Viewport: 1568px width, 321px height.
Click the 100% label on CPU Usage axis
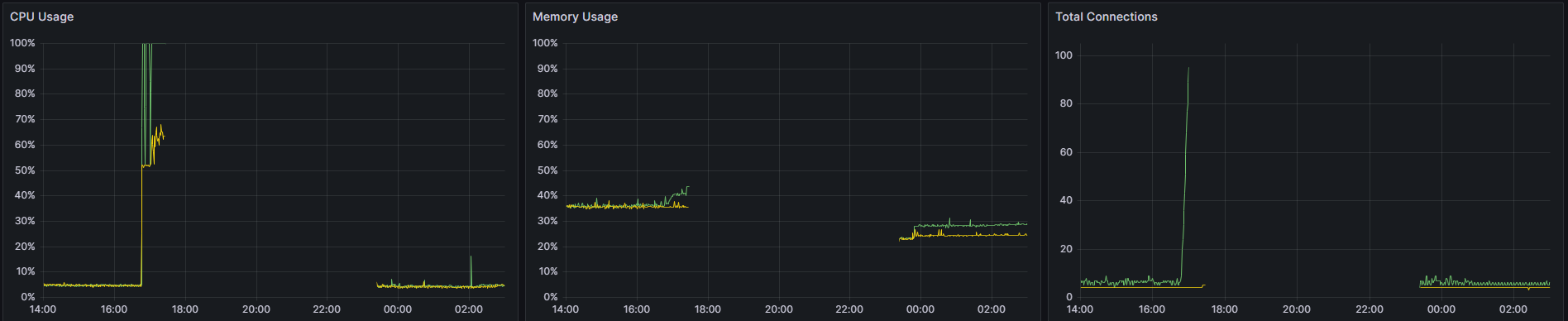(22, 43)
